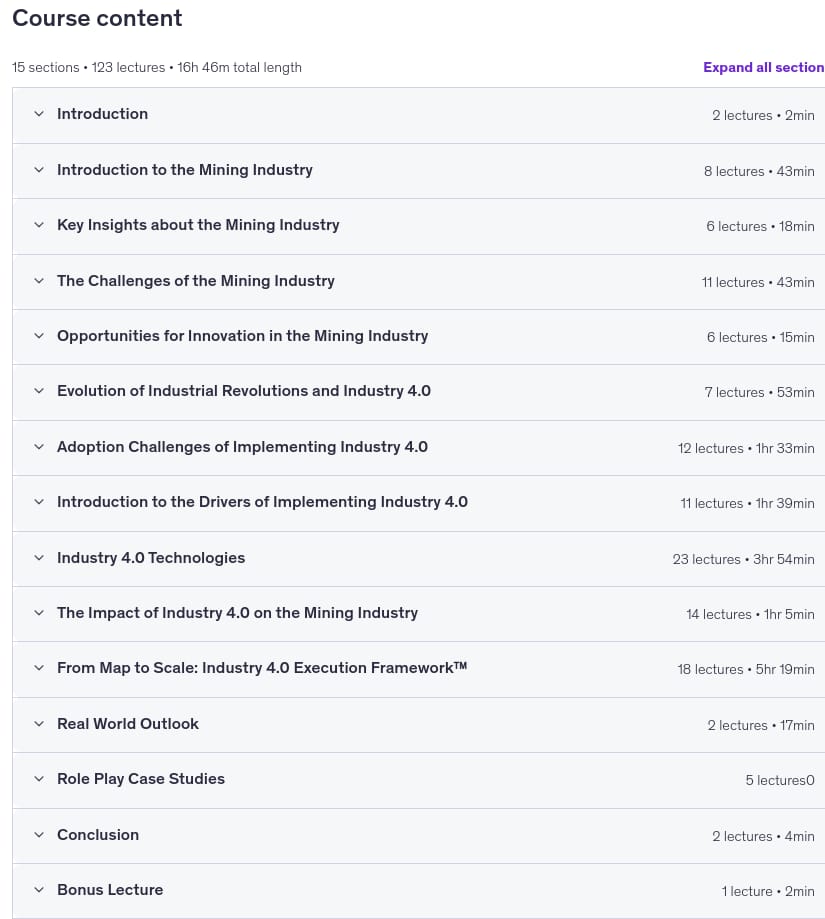
Task: Click From Map to Scale Execution Framework title
Action: tap(262, 668)
